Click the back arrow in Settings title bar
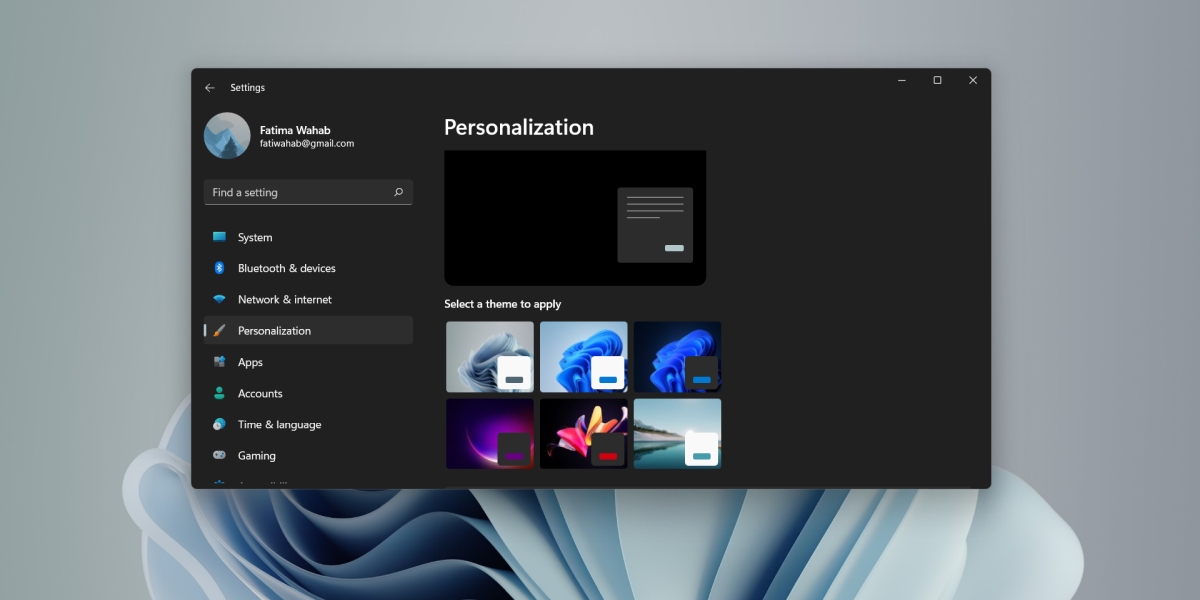This screenshot has height=600, width=1200. tap(210, 88)
